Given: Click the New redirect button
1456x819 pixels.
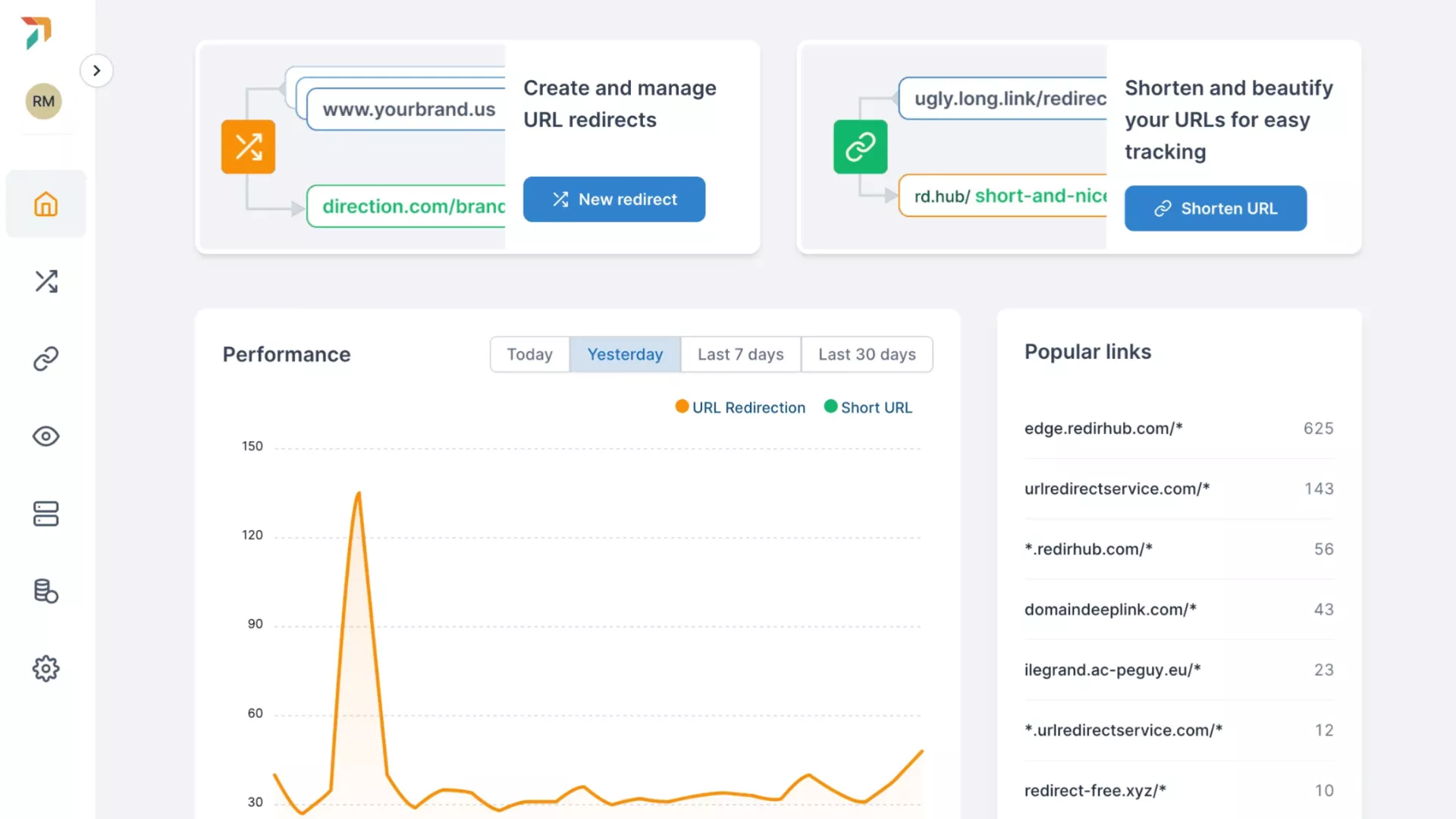Looking at the screenshot, I should point(613,199).
